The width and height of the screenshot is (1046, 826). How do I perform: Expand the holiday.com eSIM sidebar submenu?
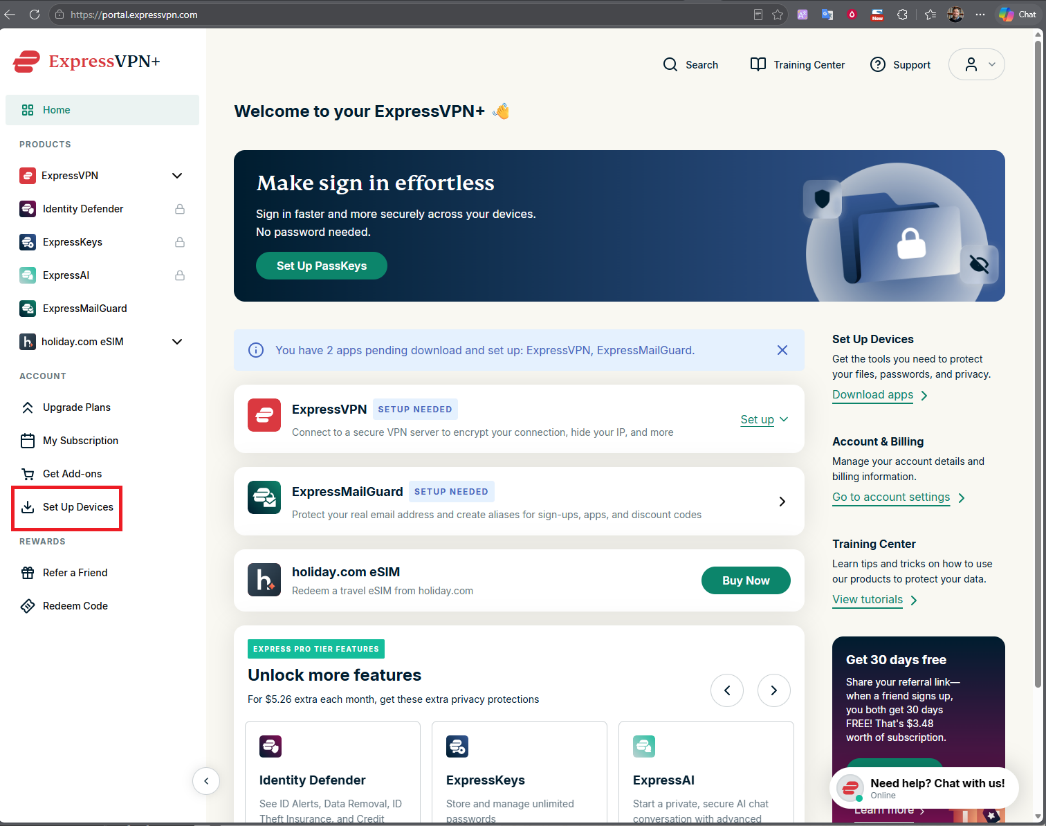coord(177,342)
